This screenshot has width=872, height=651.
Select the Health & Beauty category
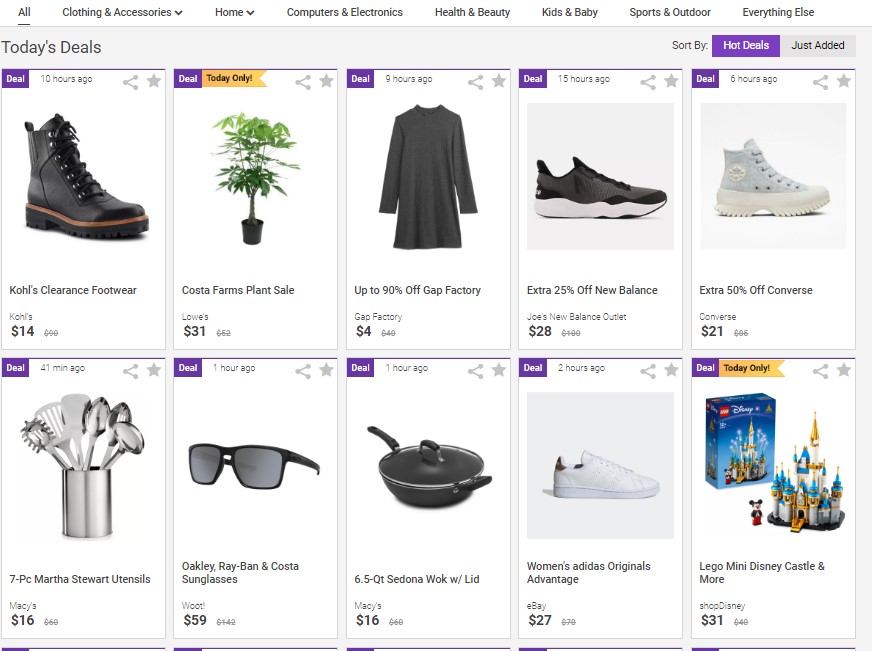472,12
